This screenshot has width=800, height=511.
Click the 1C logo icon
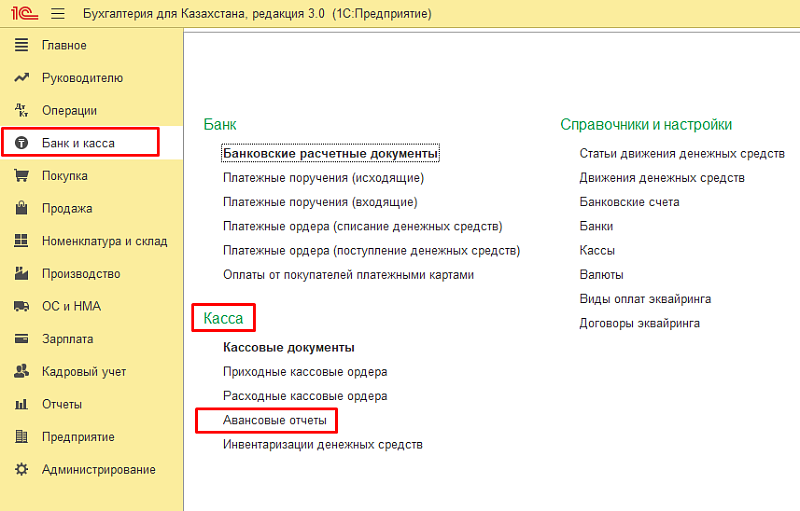point(21,14)
